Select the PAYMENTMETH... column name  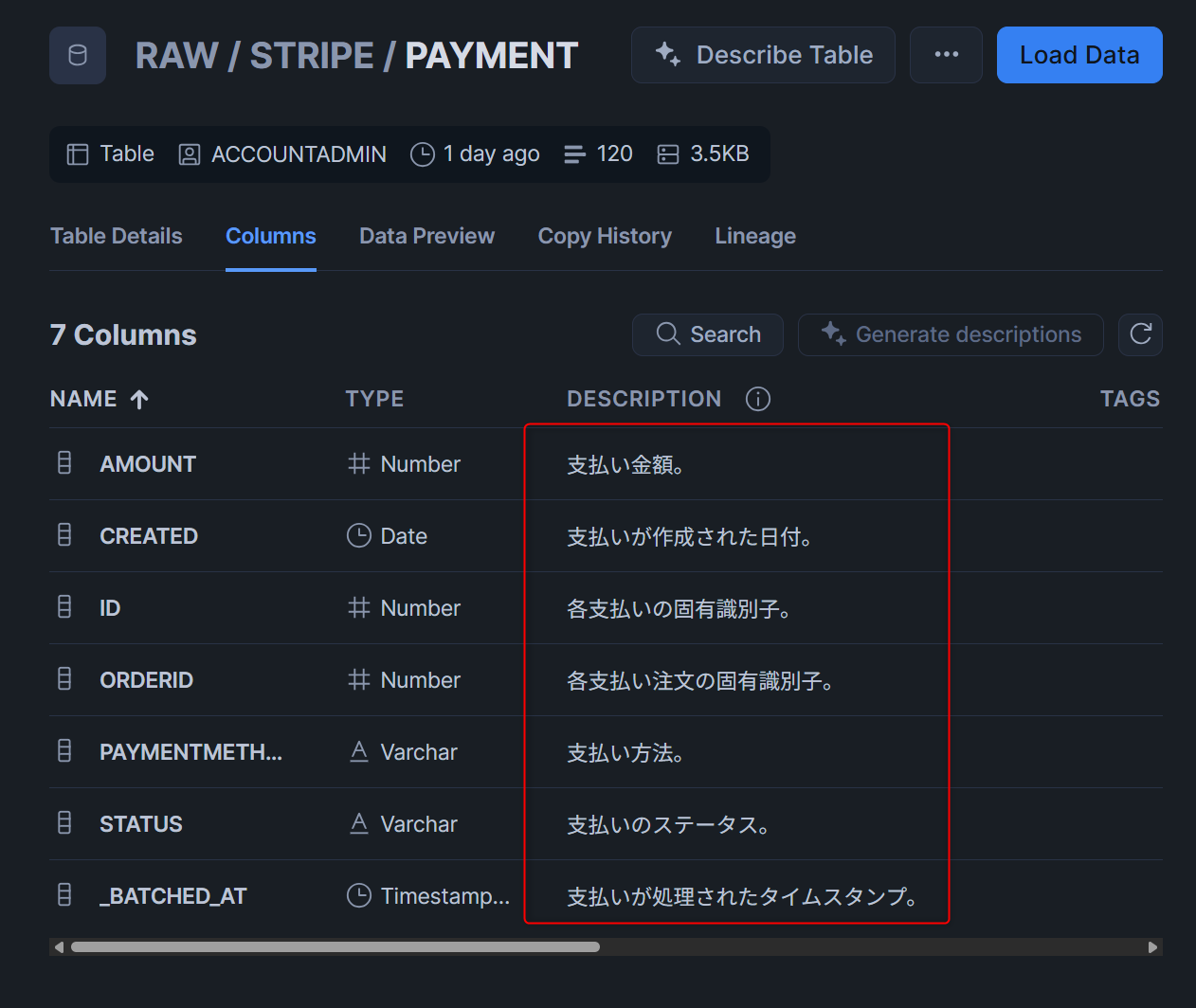click(x=190, y=752)
